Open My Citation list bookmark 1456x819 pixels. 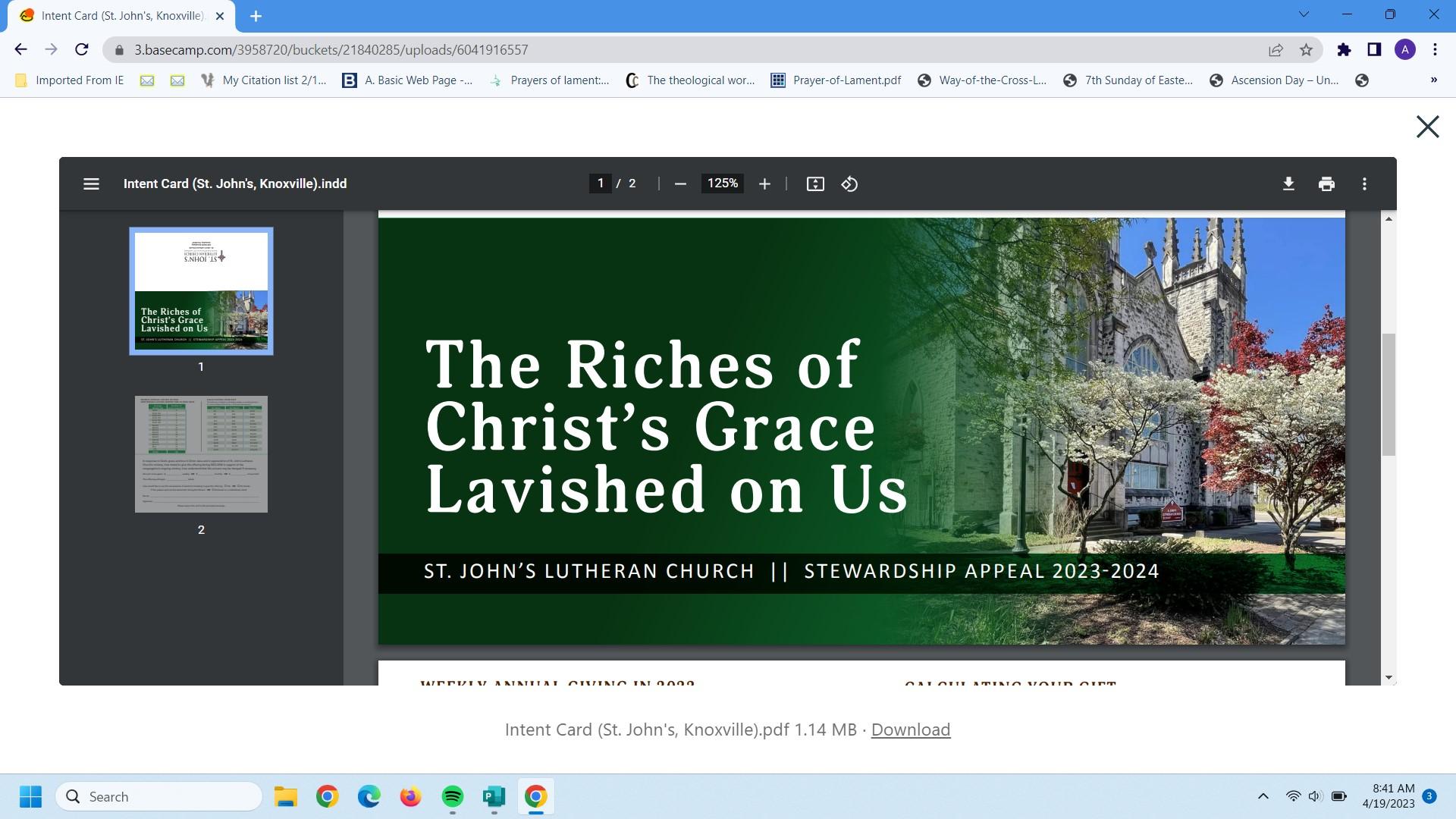(263, 80)
